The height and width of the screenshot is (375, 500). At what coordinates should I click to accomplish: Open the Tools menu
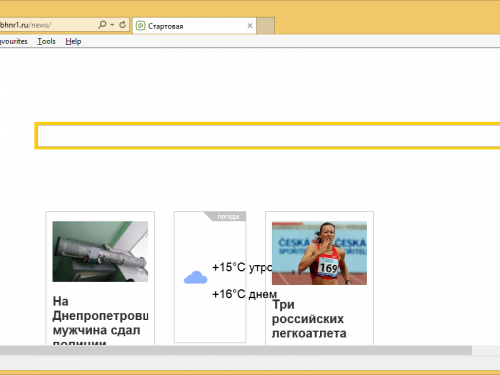tap(46, 41)
